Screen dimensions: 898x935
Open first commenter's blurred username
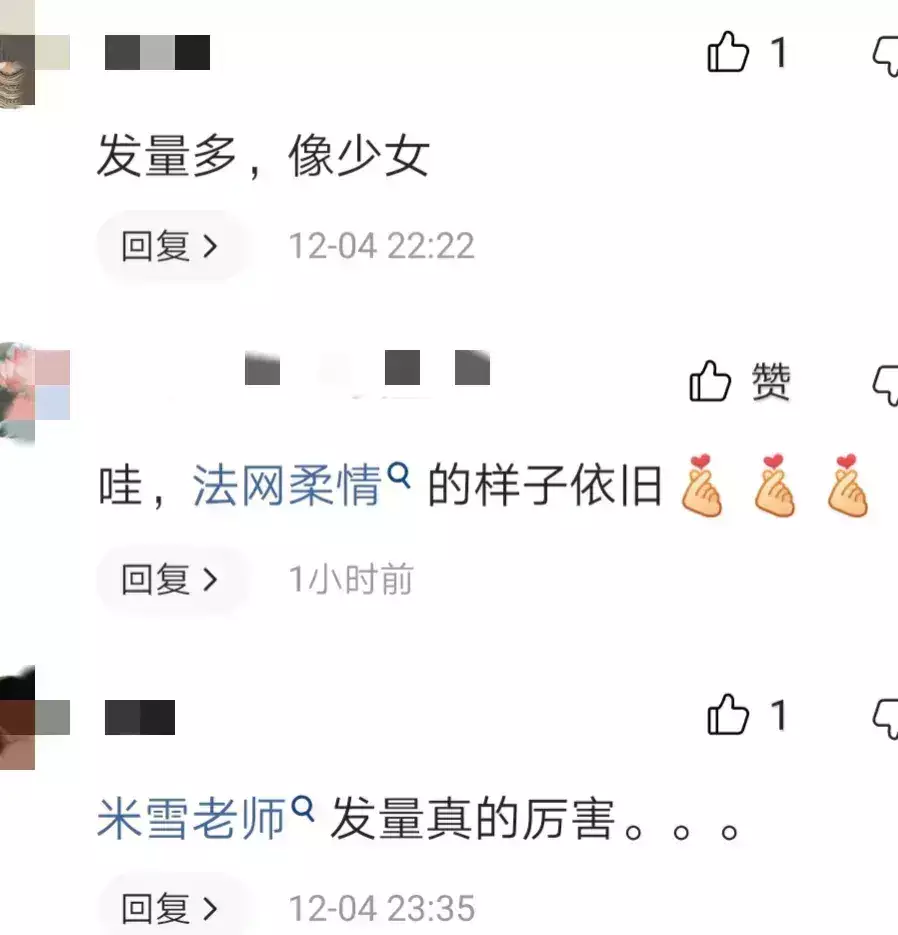[157, 52]
